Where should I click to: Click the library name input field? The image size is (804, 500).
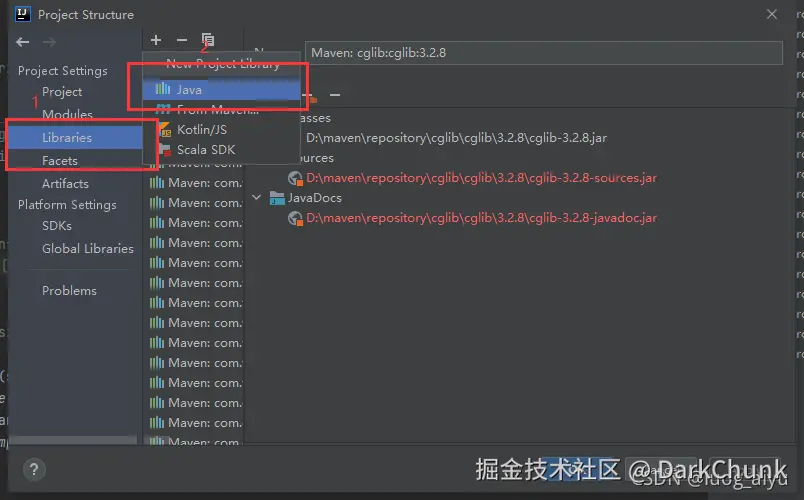544,53
